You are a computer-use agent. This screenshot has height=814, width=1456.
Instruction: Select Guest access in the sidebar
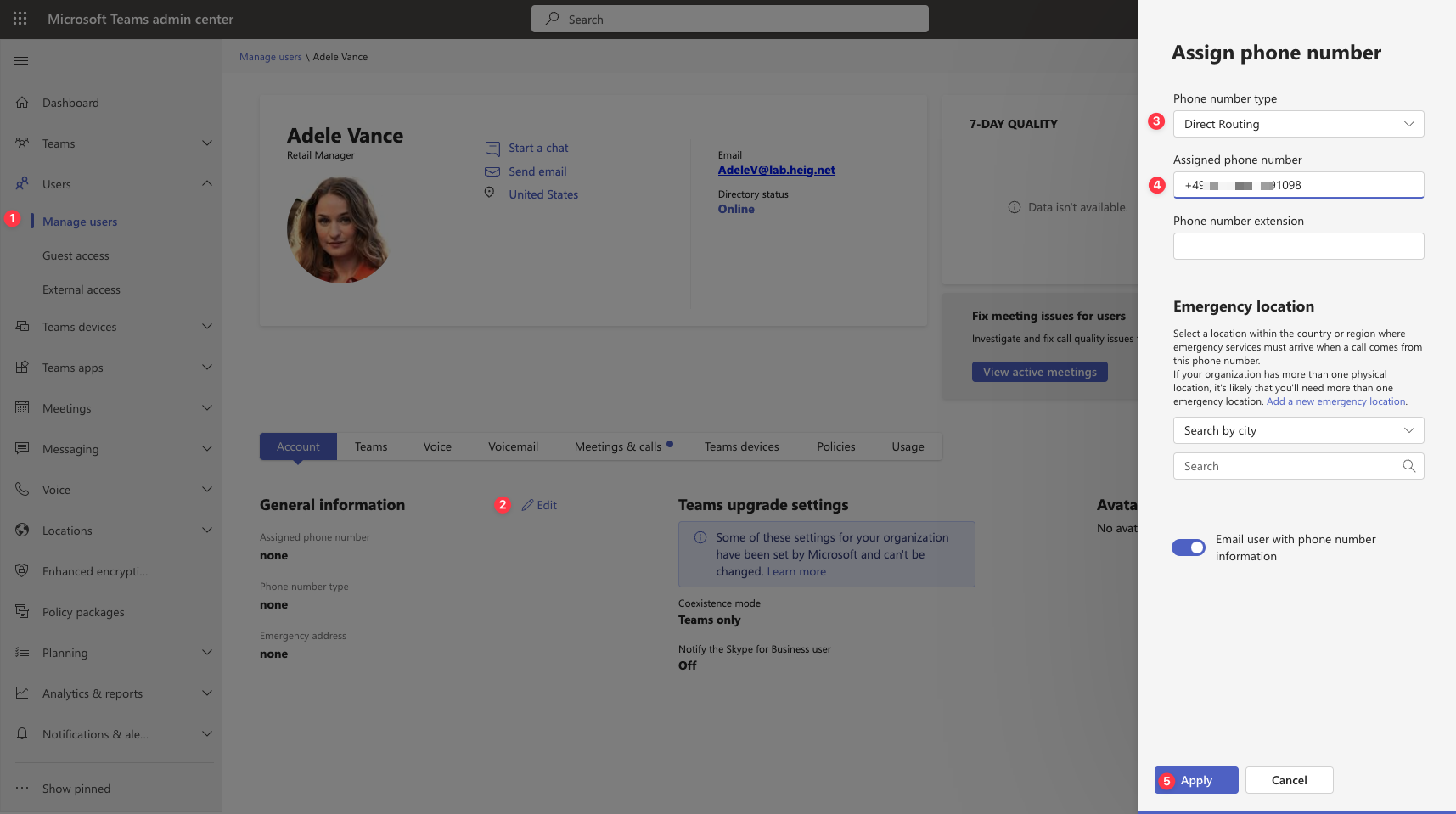coord(76,255)
